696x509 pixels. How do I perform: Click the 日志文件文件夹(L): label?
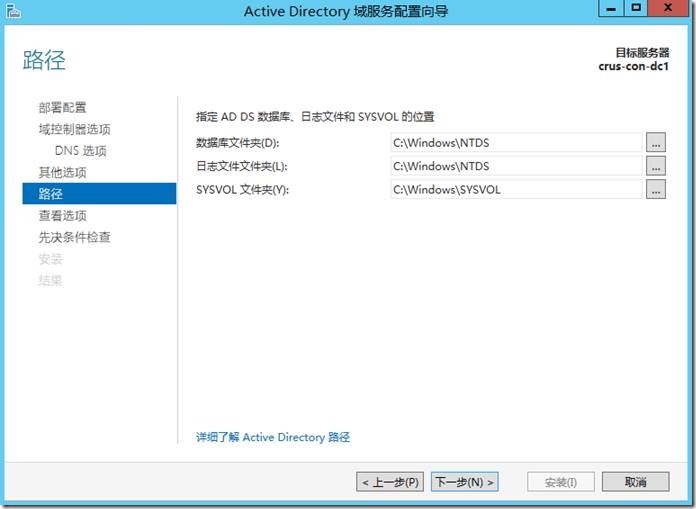click(242, 166)
